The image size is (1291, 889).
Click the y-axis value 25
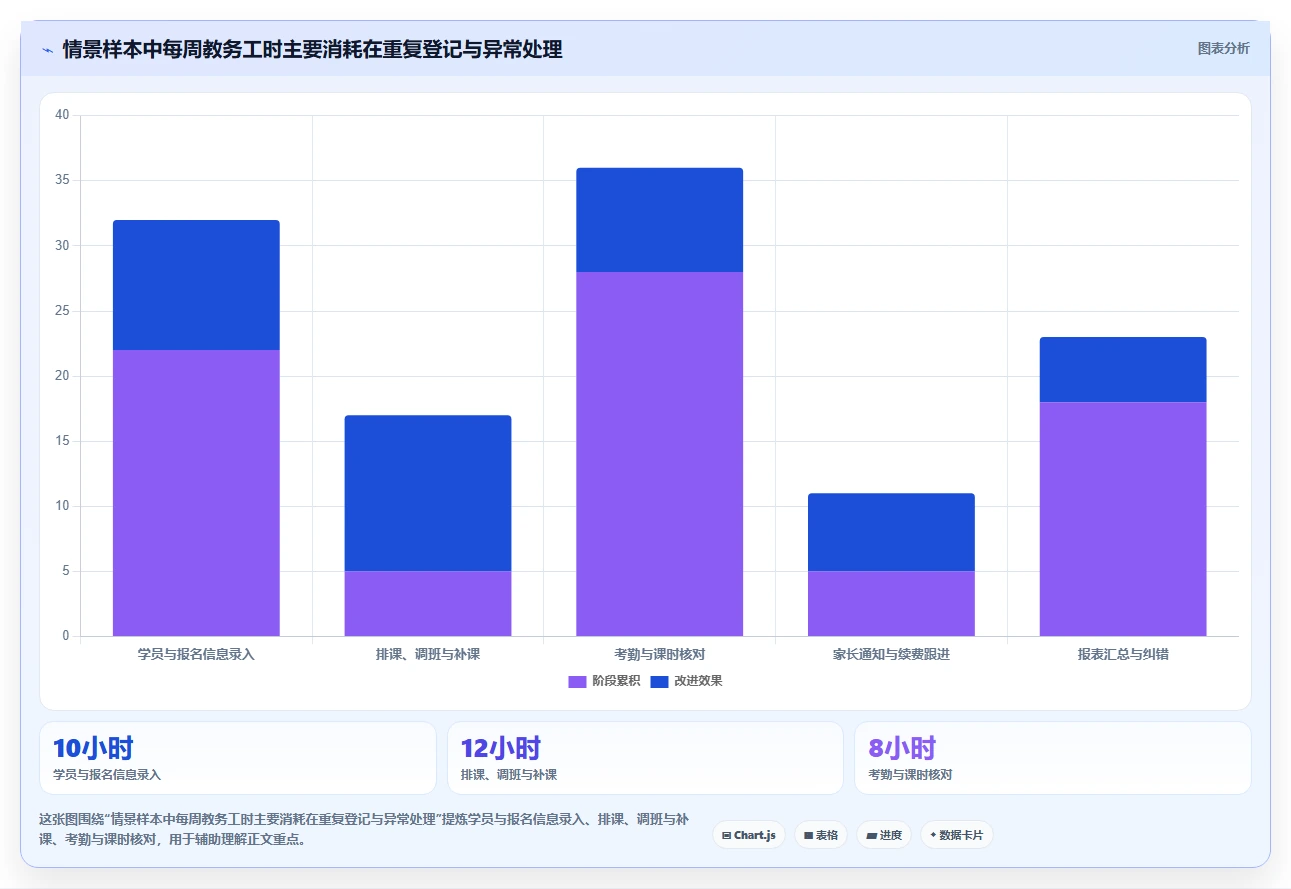[62, 311]
